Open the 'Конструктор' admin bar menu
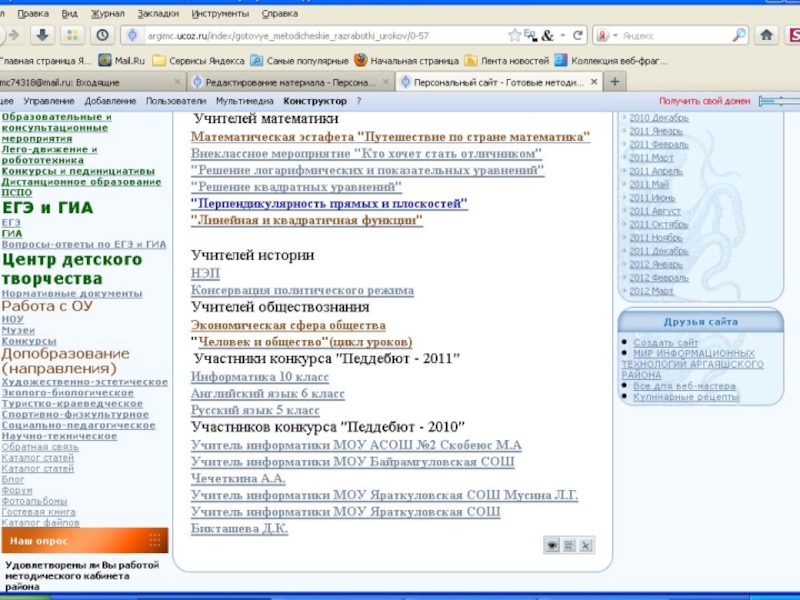This screenshot has height=600, width=800. (315, 101)
